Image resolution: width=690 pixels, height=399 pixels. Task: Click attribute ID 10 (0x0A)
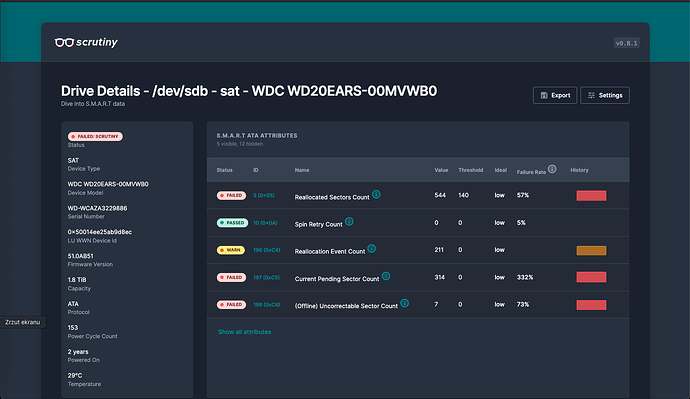pyautogui.click(x=265, y=223)
